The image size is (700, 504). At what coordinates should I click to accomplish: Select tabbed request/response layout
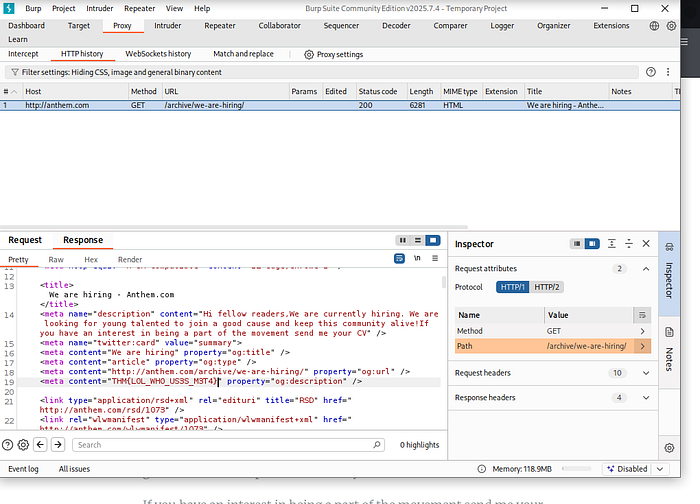(433, 240)
